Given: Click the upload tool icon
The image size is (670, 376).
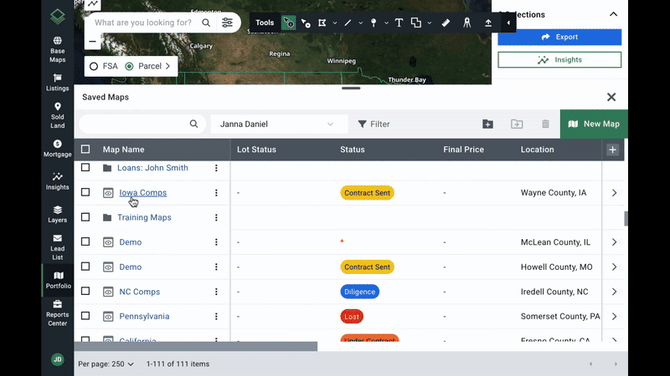Looking at the screenshot, I should tap(488, 23).
